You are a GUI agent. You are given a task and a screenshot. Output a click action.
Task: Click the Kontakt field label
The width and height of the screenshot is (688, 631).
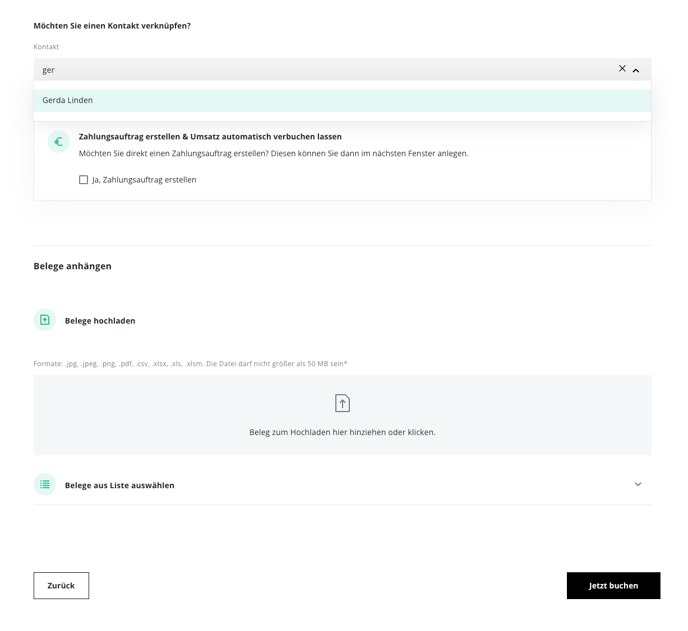(46, 47)
